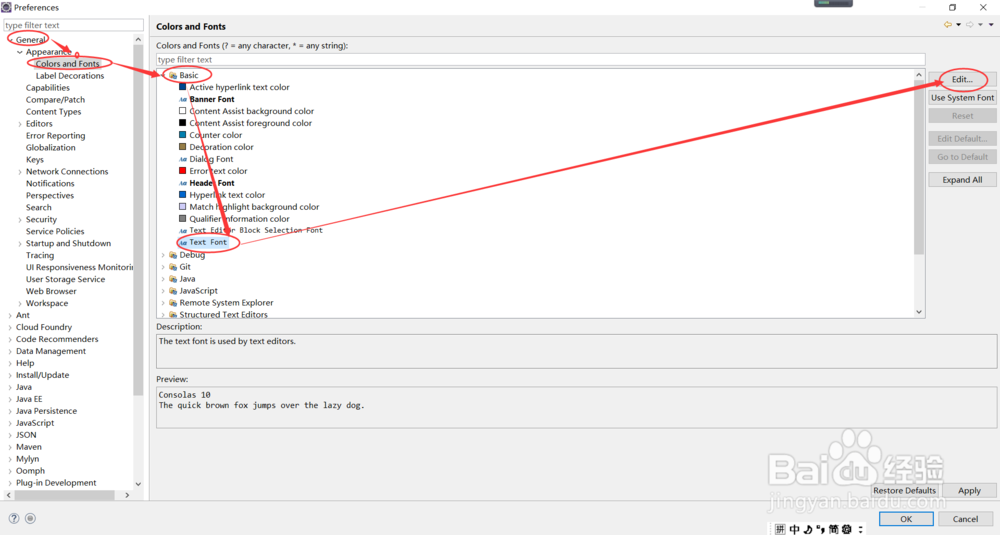Screen dimensions: 1000x535
Task: Click the IME Chinese input mode indicator
Action: tap(794, 529)
